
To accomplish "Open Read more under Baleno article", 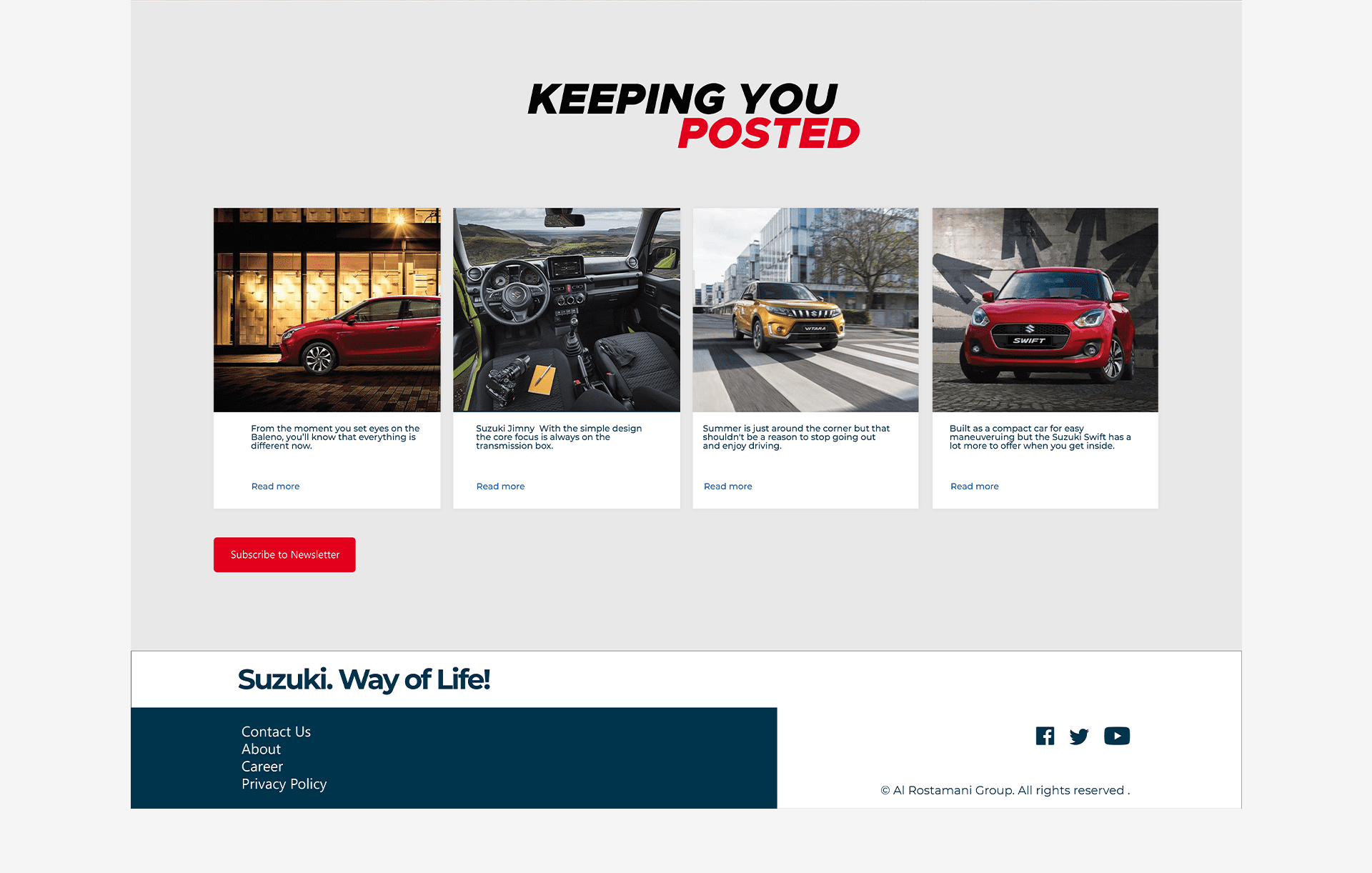I will point(275,487).
